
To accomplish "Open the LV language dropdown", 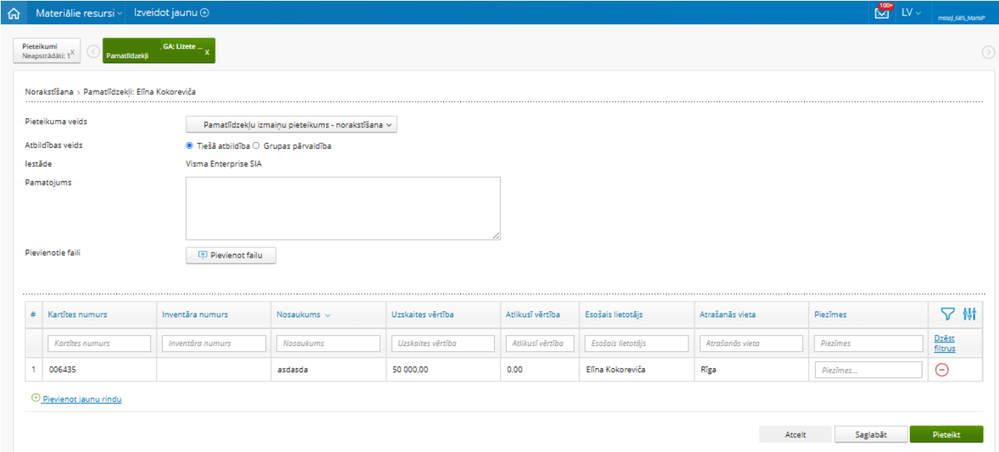I will click(x=911, y=13).
